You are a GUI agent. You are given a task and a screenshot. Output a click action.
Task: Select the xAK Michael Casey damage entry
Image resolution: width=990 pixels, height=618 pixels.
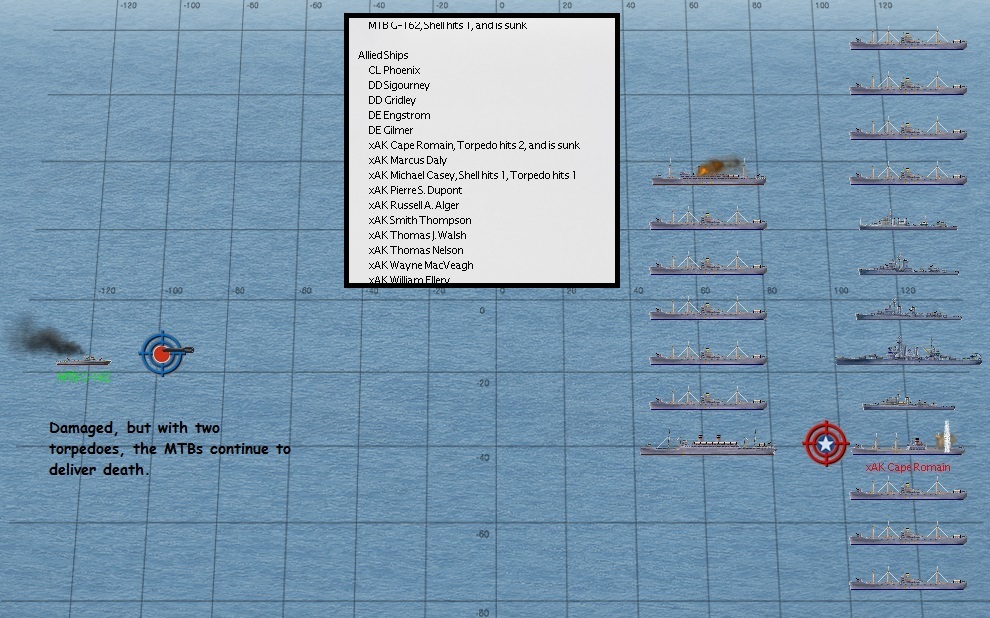(472, 175)
